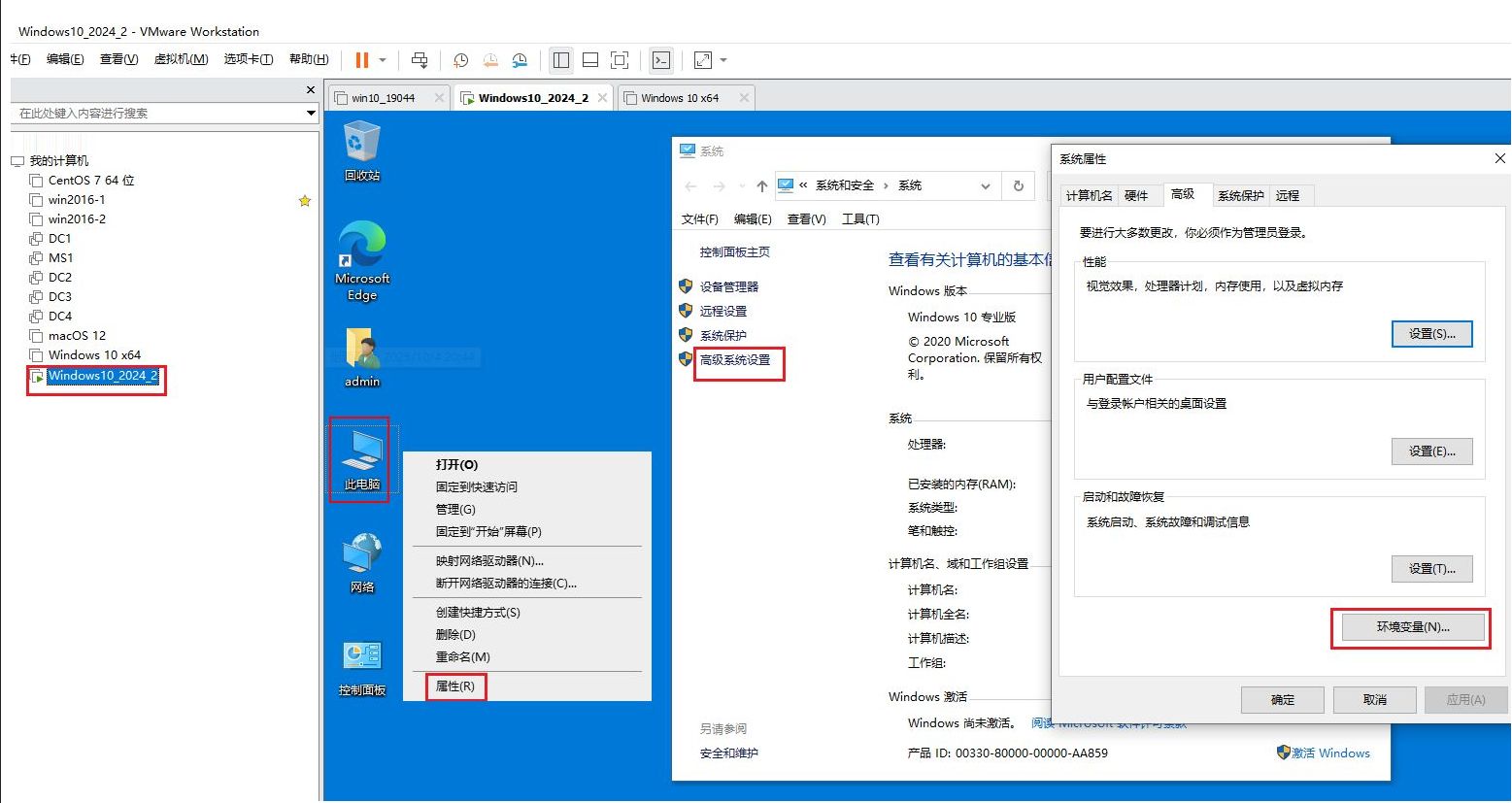Open the power options dropdown beside pause
Screen dimensions: 1512x803
click(x=383, y=60)
